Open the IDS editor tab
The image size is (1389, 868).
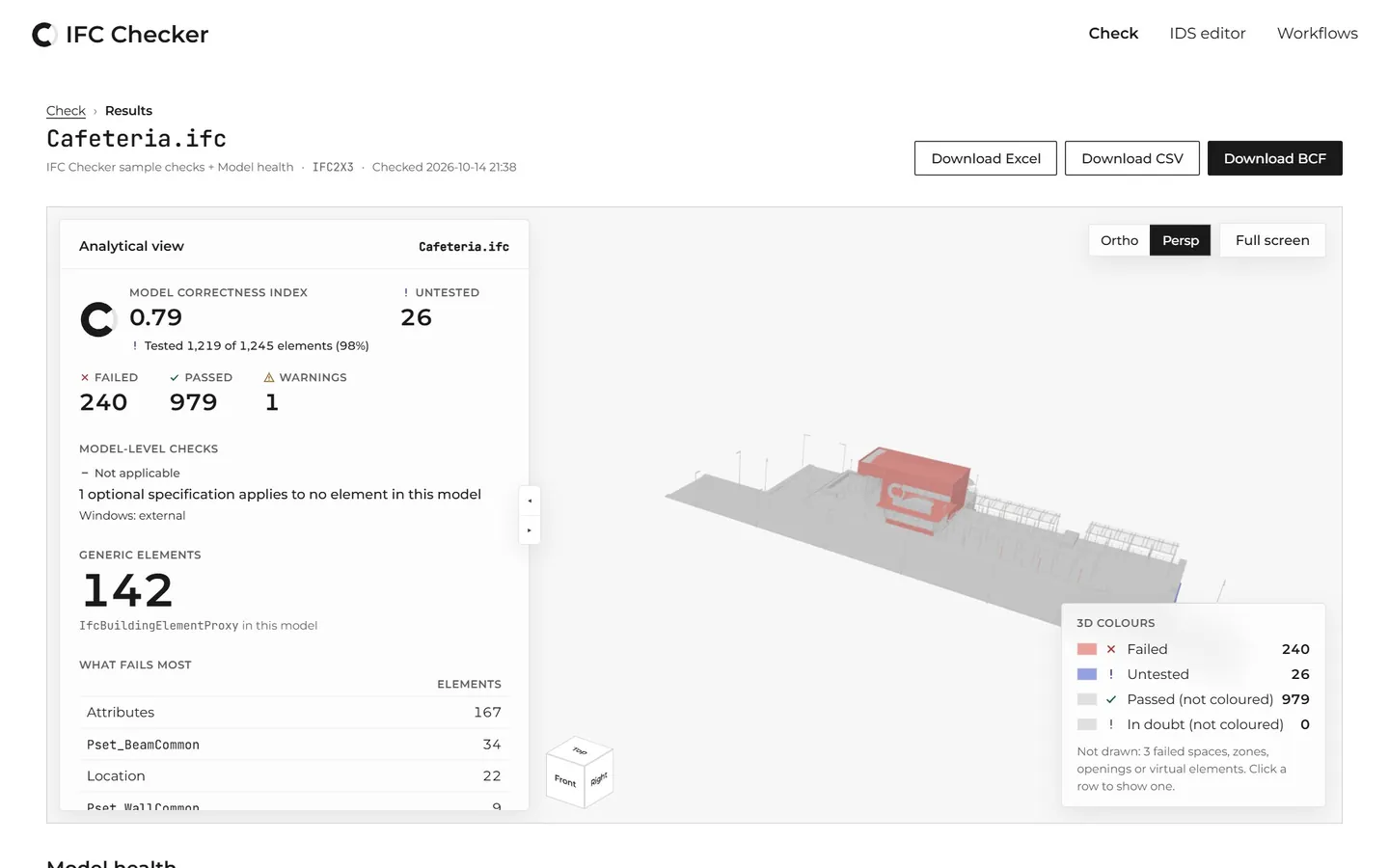tap(1208, 33)
